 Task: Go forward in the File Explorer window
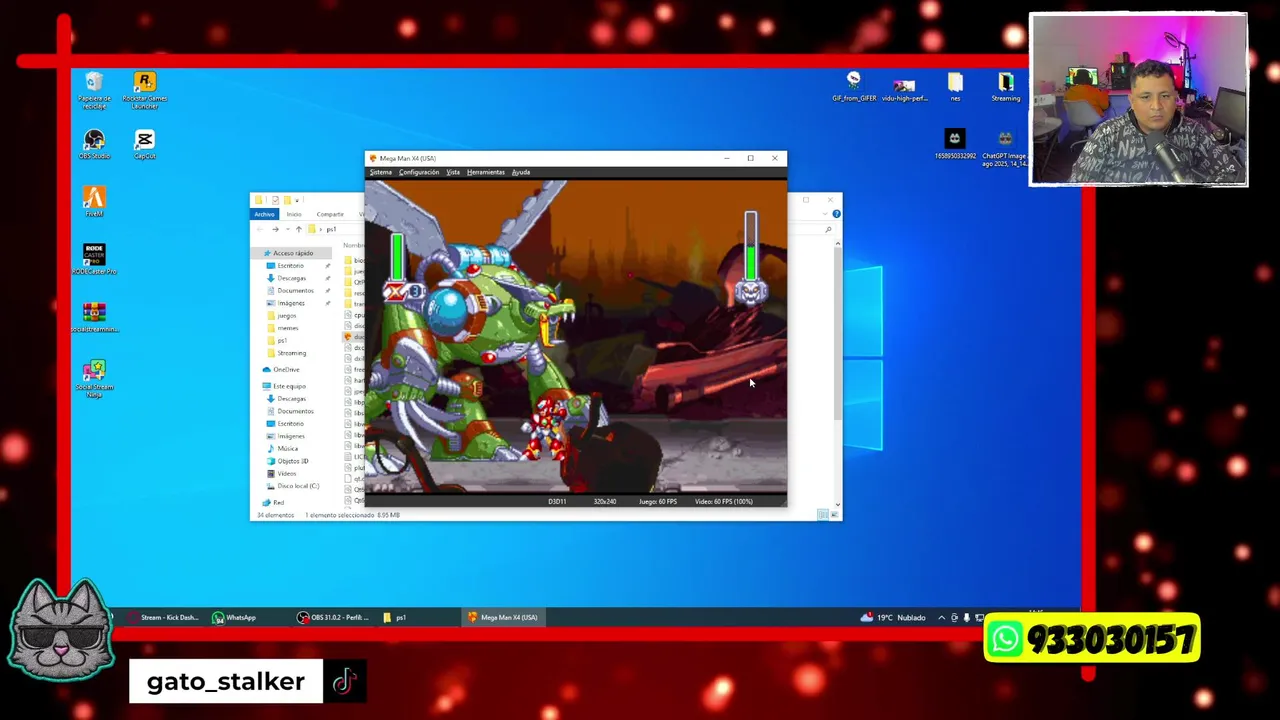point(275,229)
